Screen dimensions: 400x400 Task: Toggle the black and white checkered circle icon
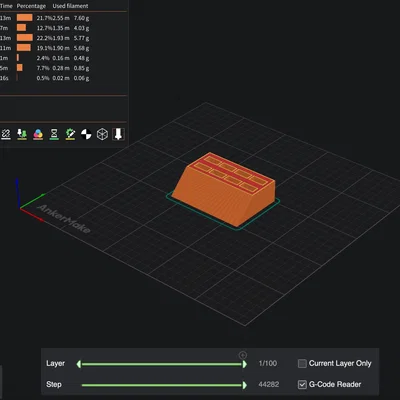[86, 134]
